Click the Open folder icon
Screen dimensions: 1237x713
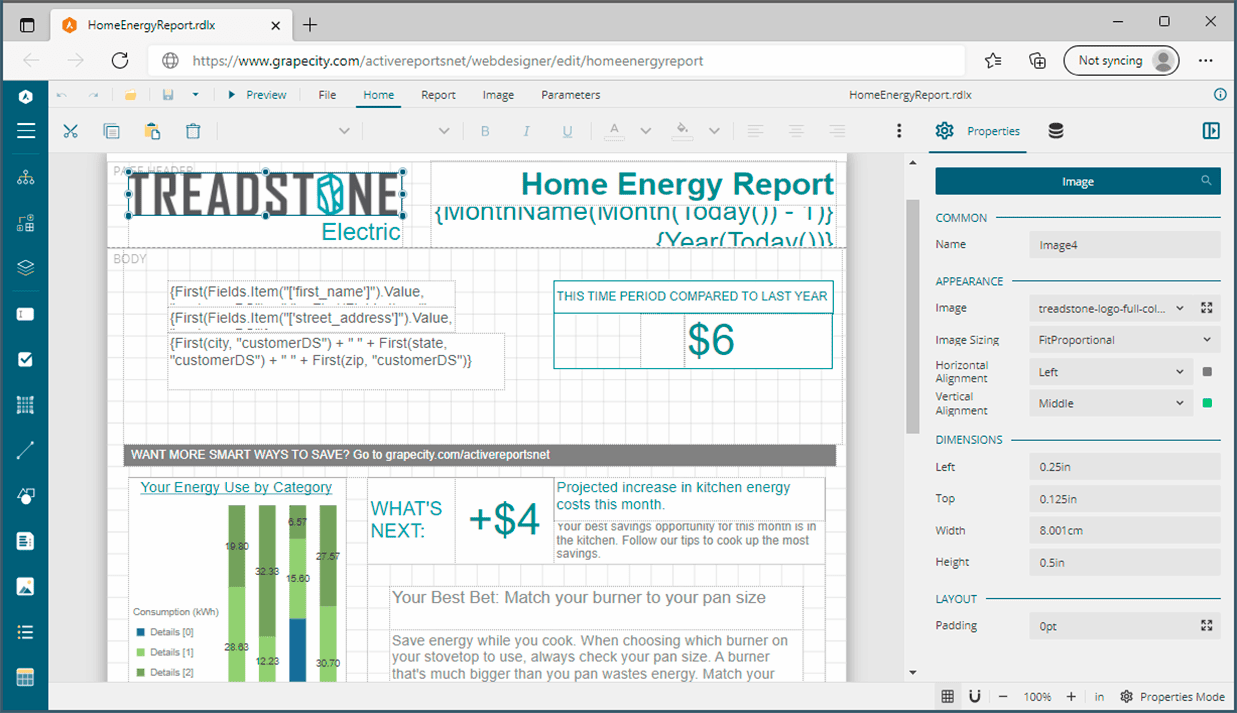[130, 95]
